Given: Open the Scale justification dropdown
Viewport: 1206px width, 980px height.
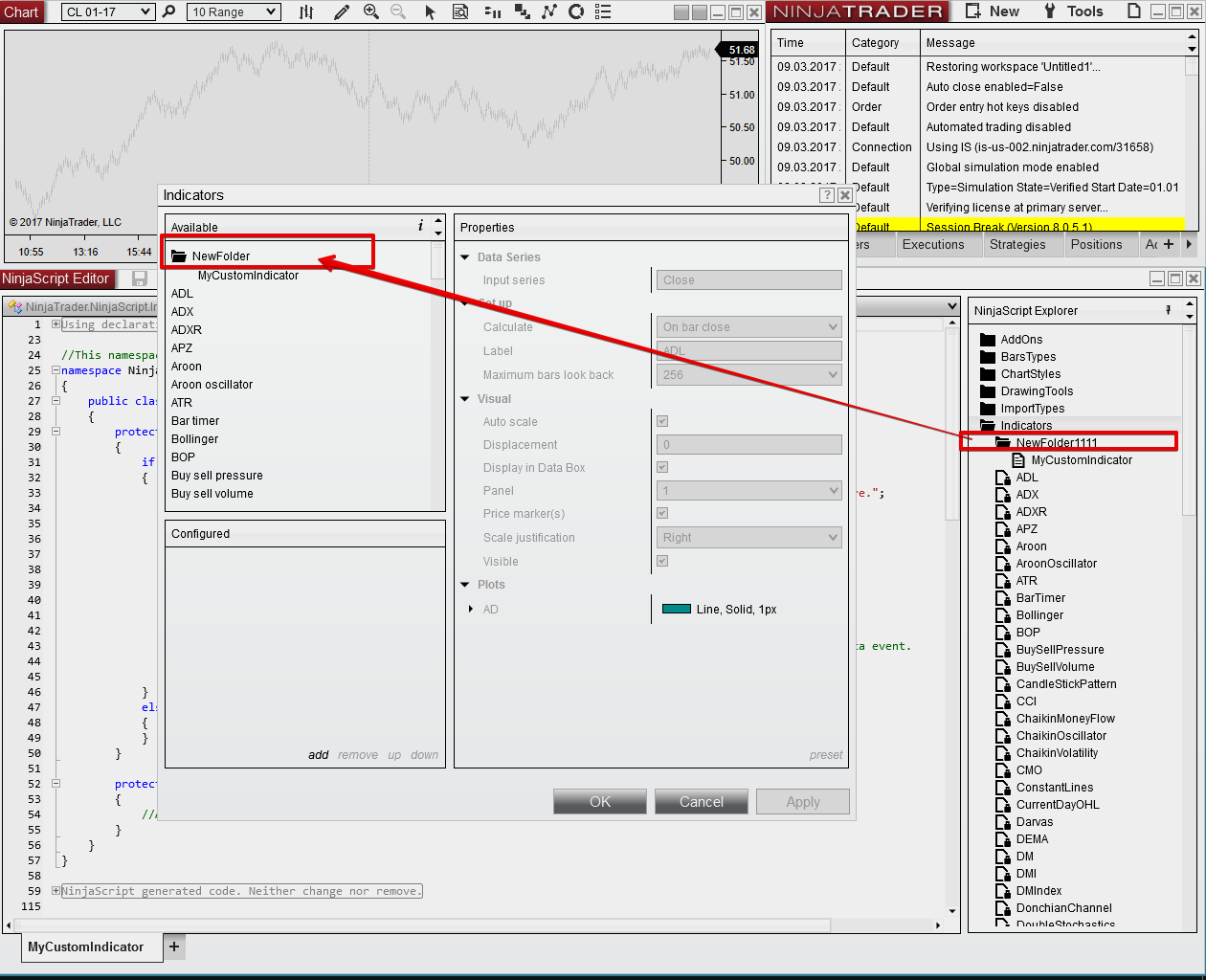Looking at the screenshot, I should point(749,537).
